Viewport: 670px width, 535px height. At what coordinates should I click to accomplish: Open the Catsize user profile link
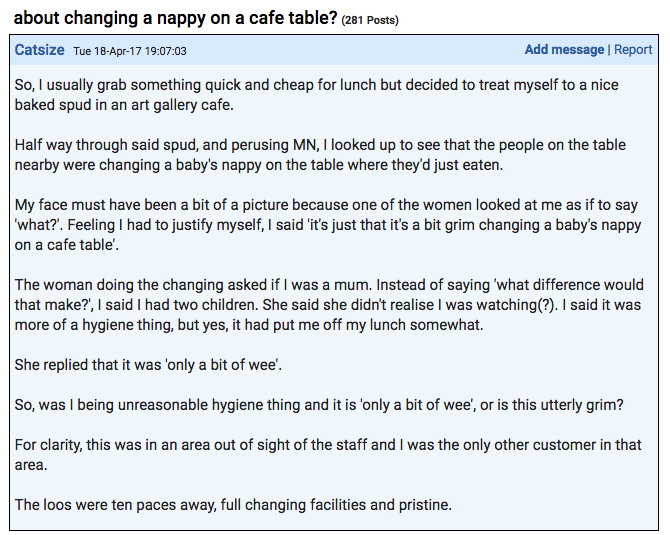tap(39, 50)
